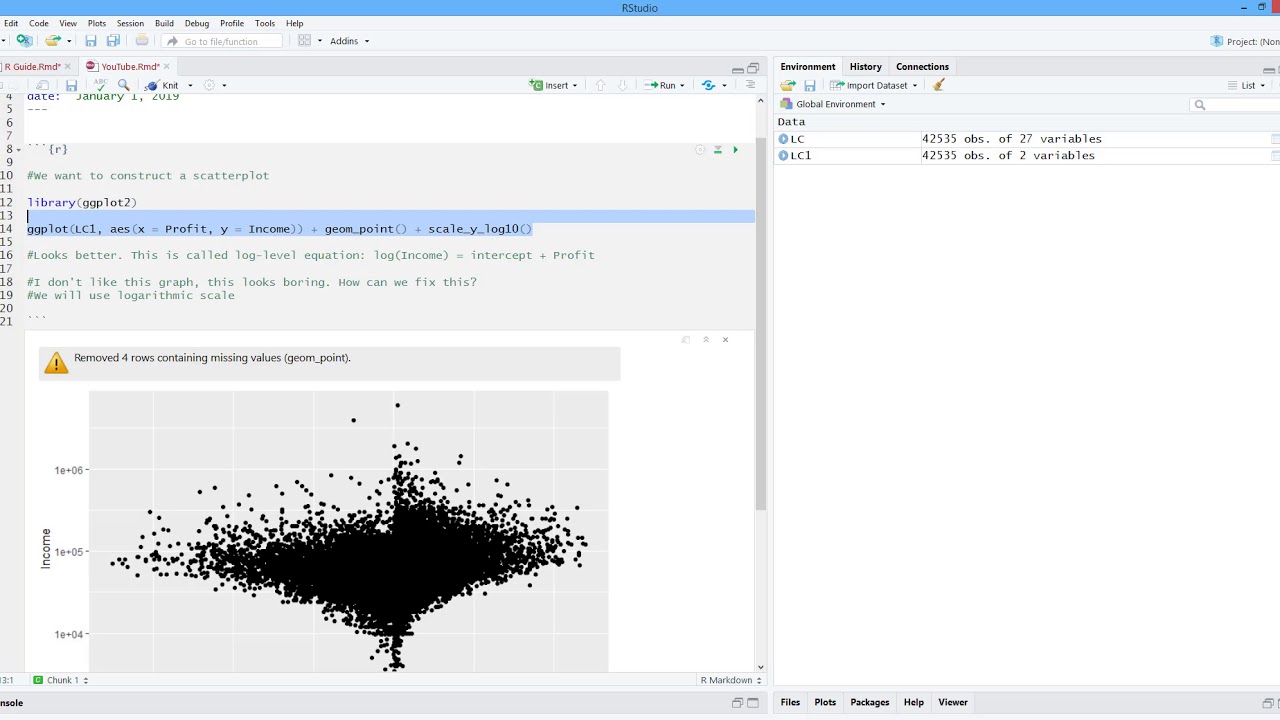1280x720 pixels.
Task: Select the R Guide.Rmd editor tab
Action: tap(33, 67)
